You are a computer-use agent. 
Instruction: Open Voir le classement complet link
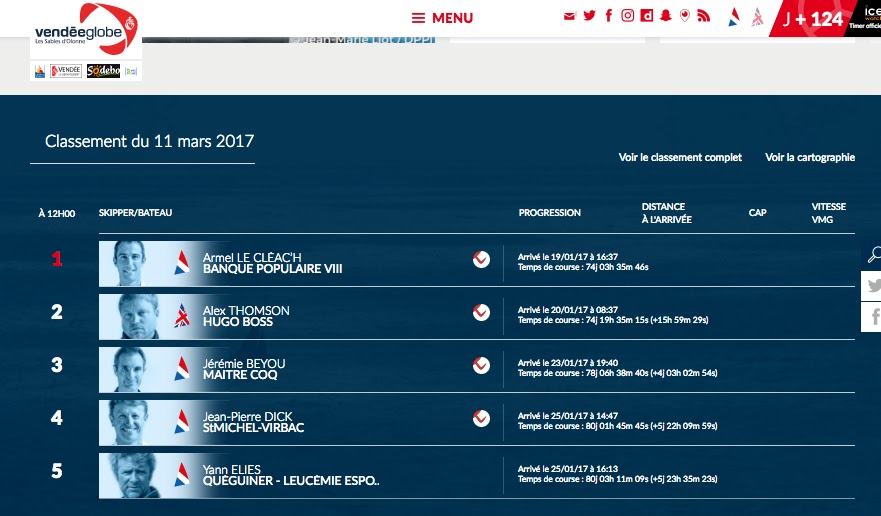point(680,157)
